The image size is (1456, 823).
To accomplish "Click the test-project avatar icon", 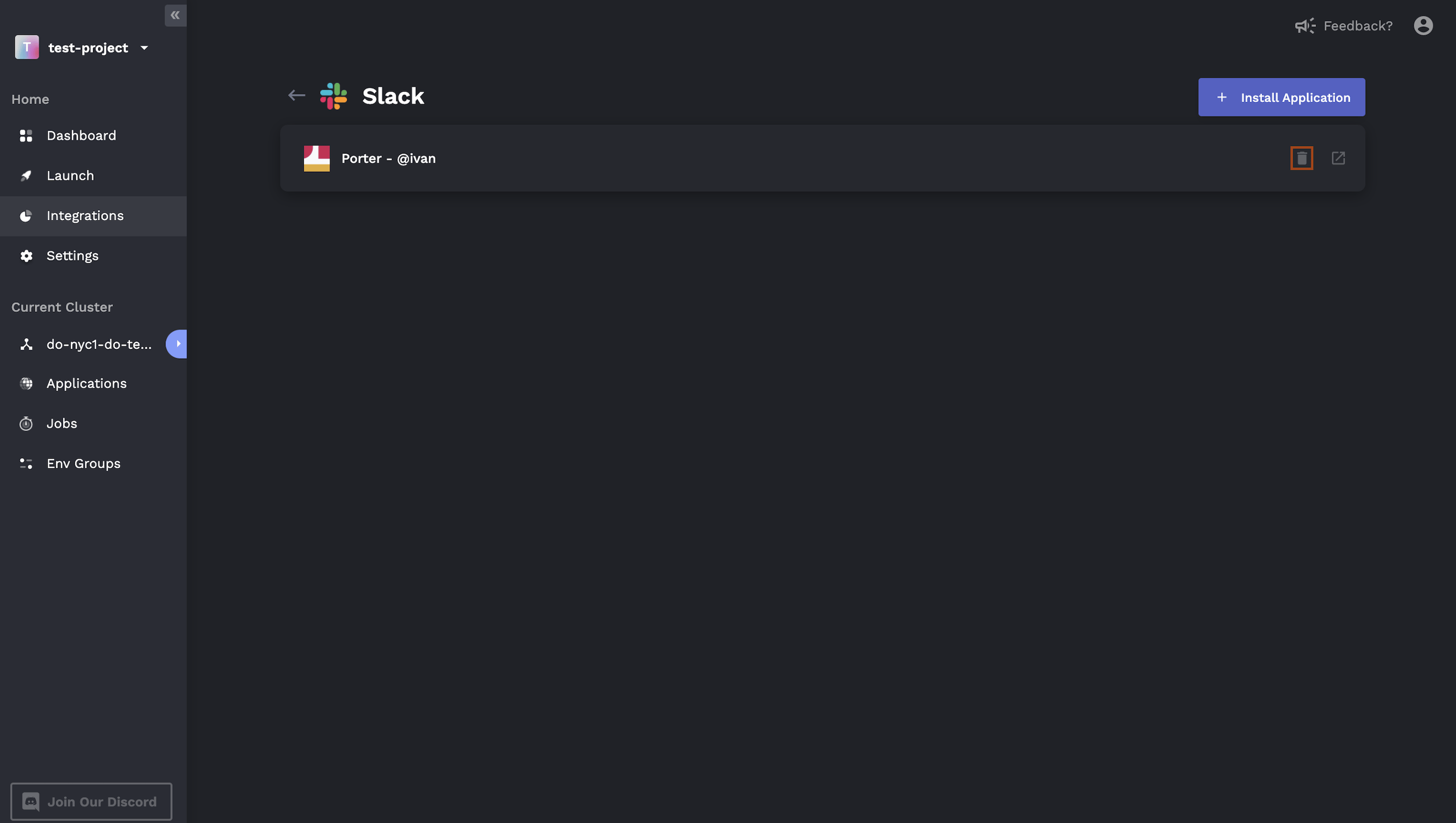I will 27,48.
